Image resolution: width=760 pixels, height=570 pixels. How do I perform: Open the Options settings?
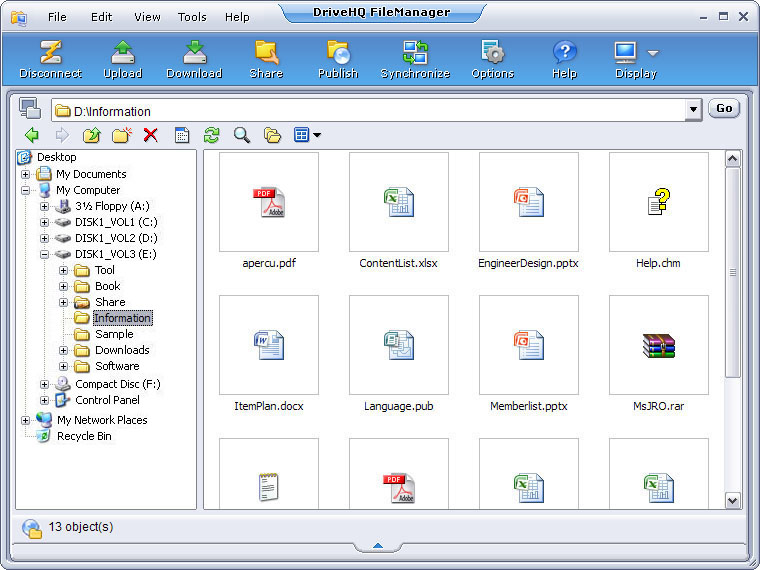pos(492,52)
